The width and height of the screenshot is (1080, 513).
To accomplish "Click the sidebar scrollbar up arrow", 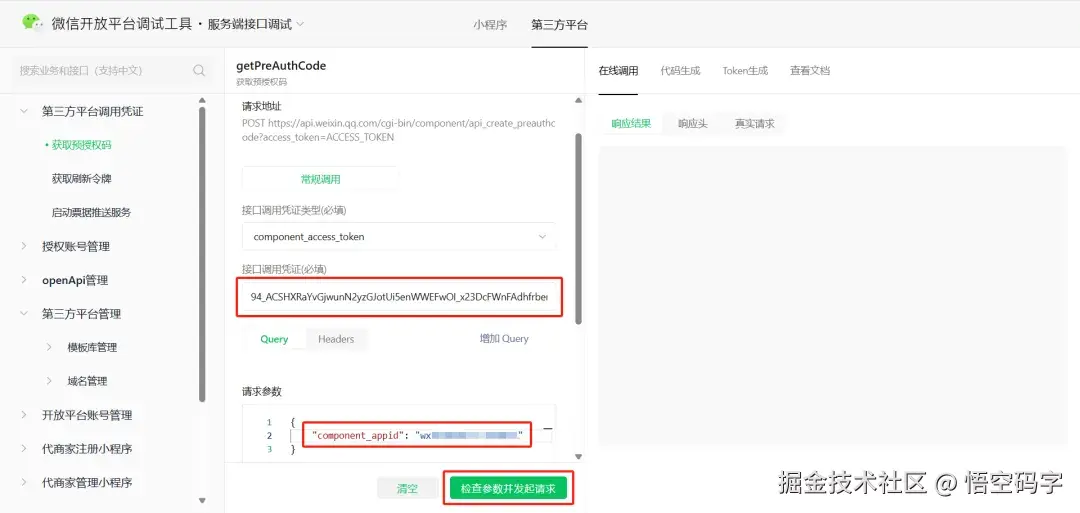I will coord(202,100).
